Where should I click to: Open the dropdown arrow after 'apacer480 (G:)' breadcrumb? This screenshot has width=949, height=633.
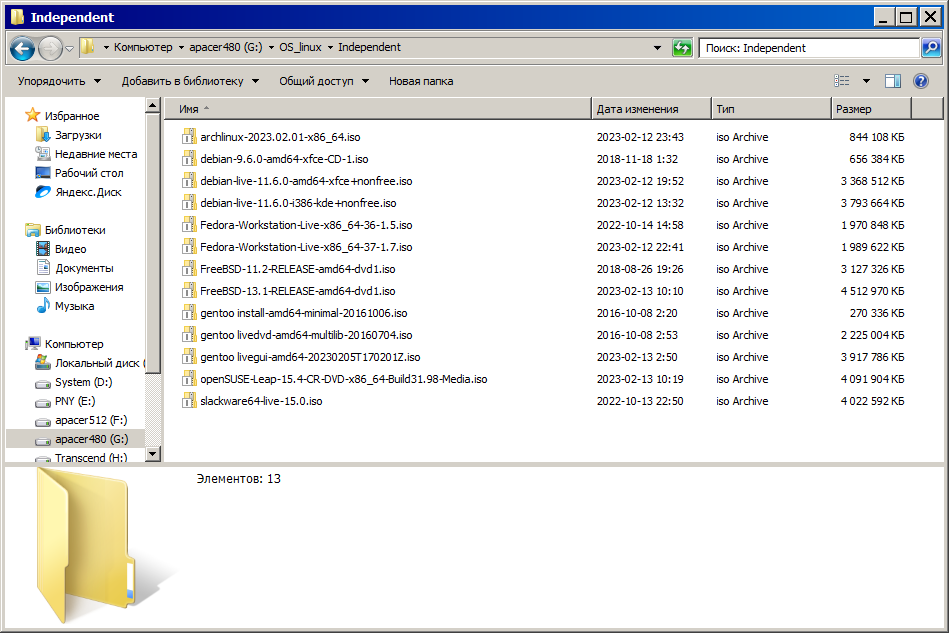coord(271,47)
